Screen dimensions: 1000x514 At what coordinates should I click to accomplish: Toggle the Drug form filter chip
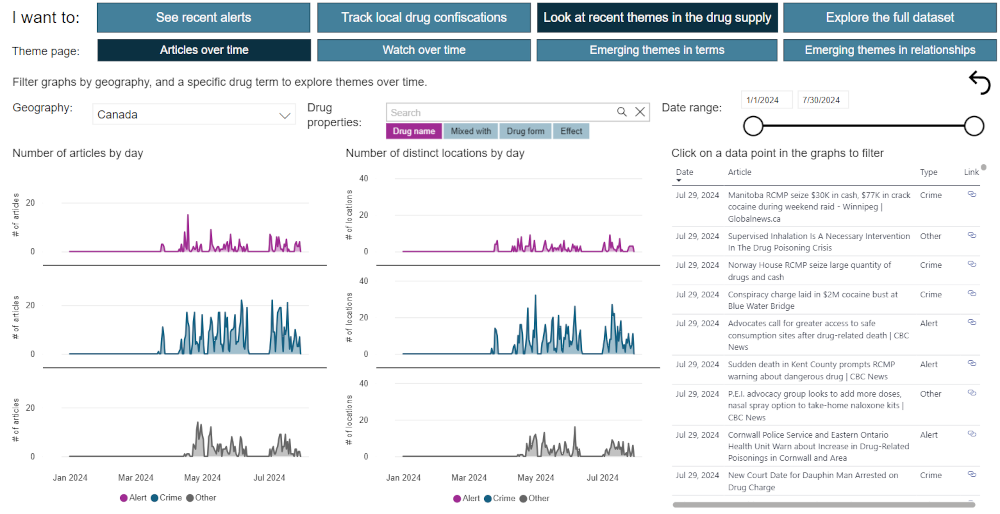(x=526, y=131)
